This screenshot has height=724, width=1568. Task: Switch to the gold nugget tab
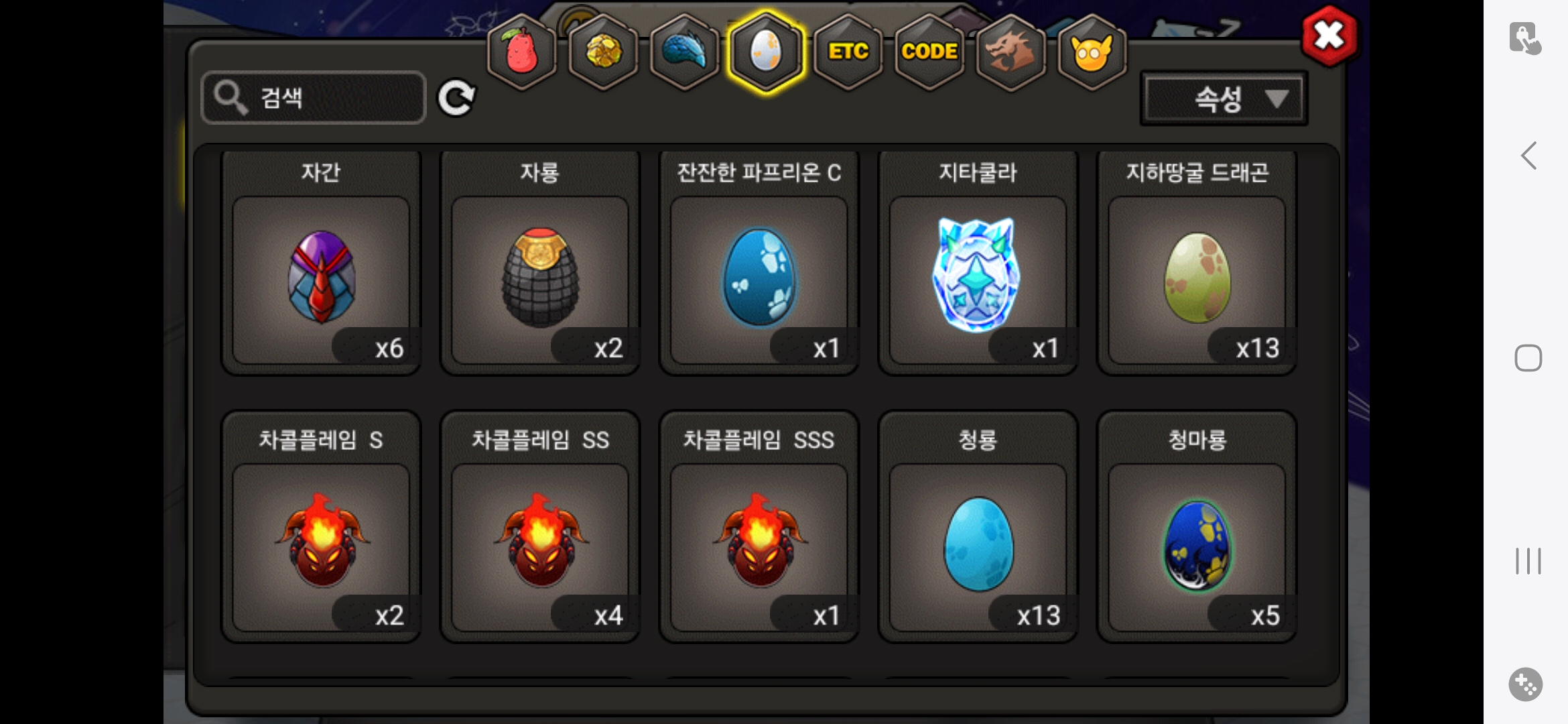tap(603, 52)
